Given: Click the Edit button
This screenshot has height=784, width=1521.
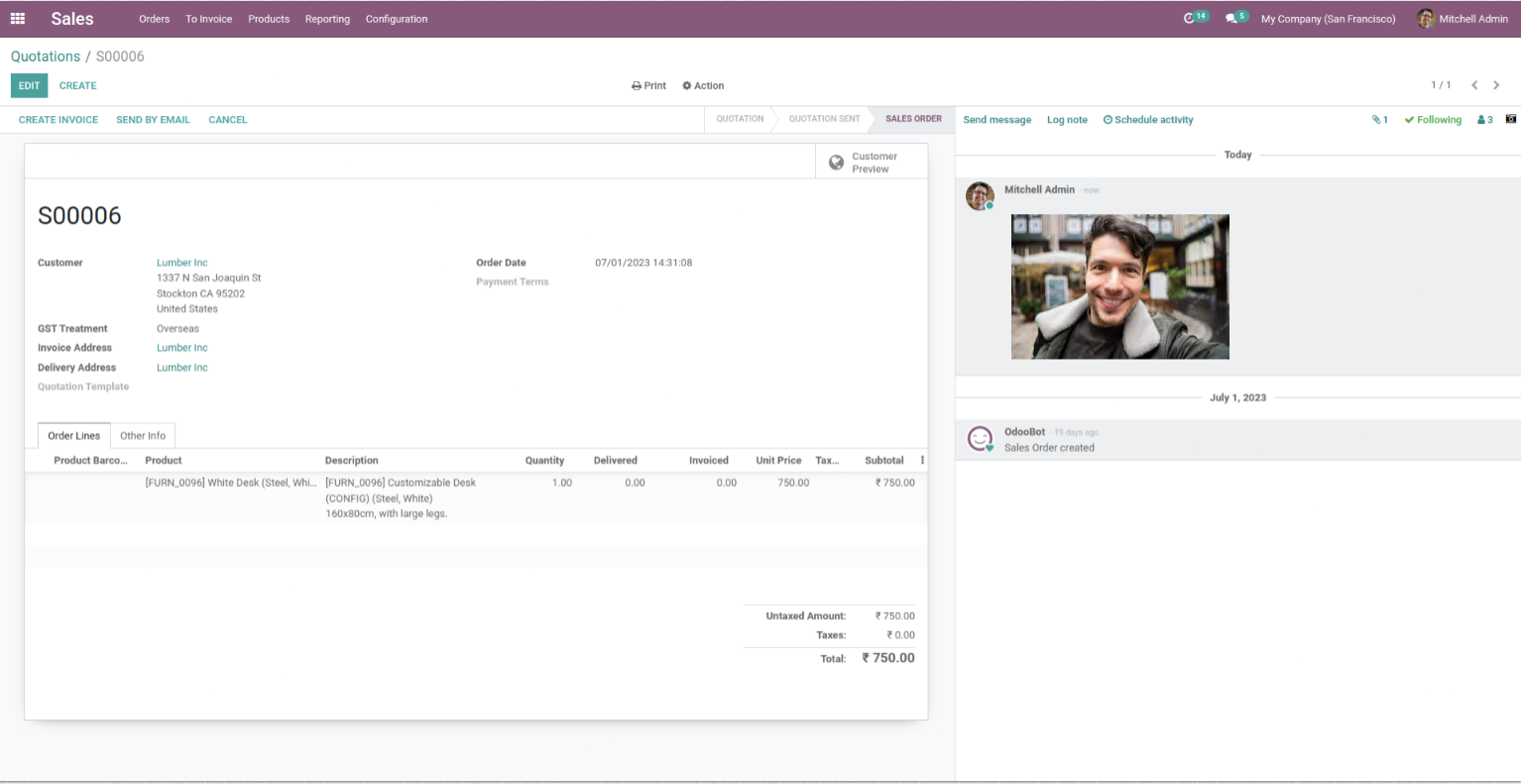Looking at the screenshot, I should 30,86.
